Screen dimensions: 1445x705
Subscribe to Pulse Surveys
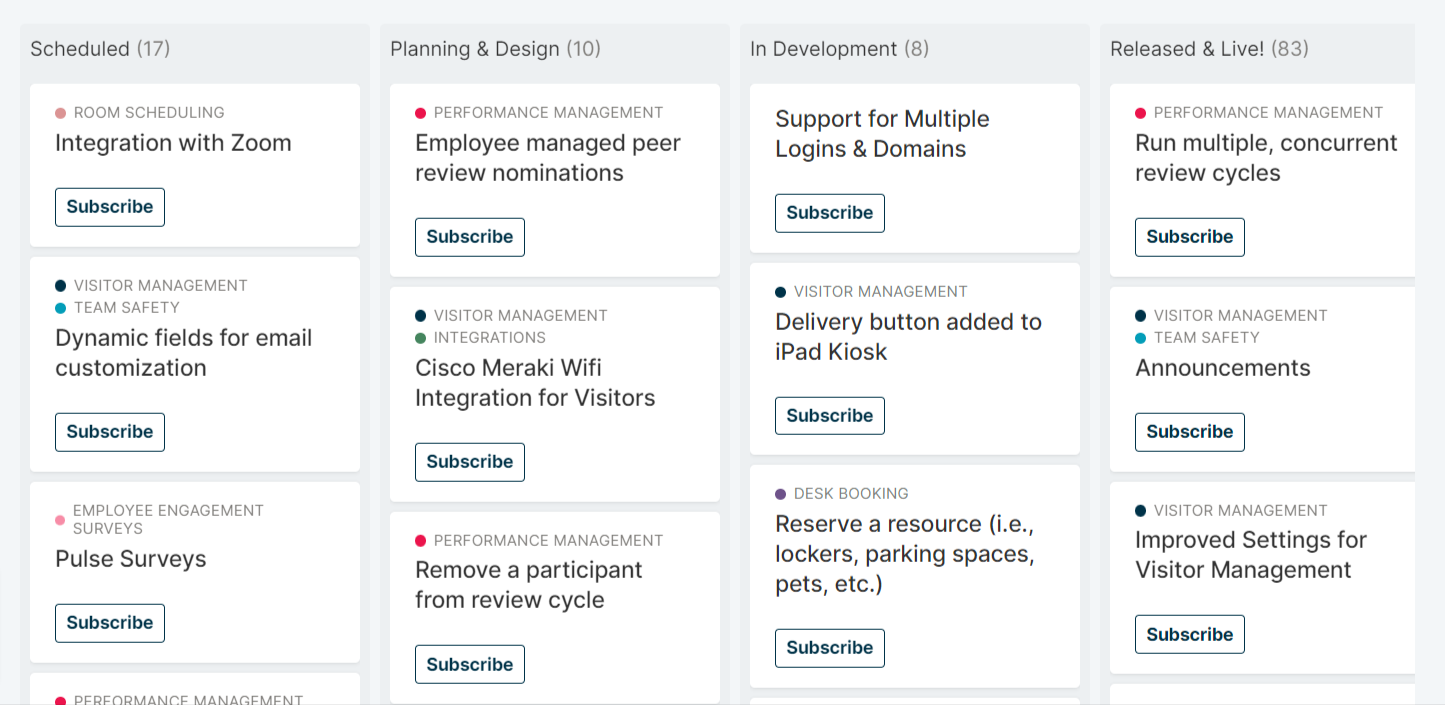coord(110,622)
